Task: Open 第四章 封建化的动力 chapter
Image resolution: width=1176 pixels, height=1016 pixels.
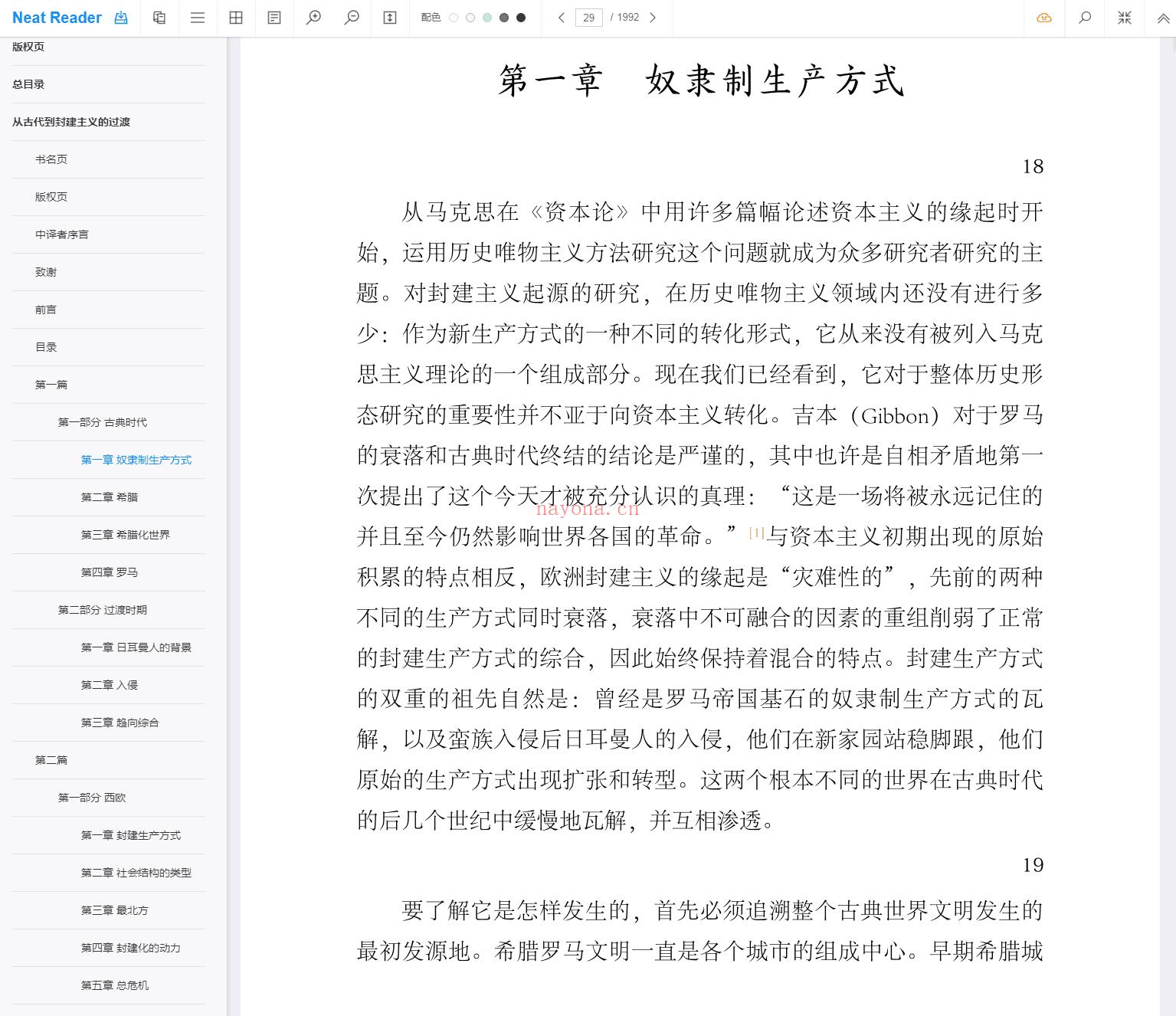Action: [x=131, y=948]
